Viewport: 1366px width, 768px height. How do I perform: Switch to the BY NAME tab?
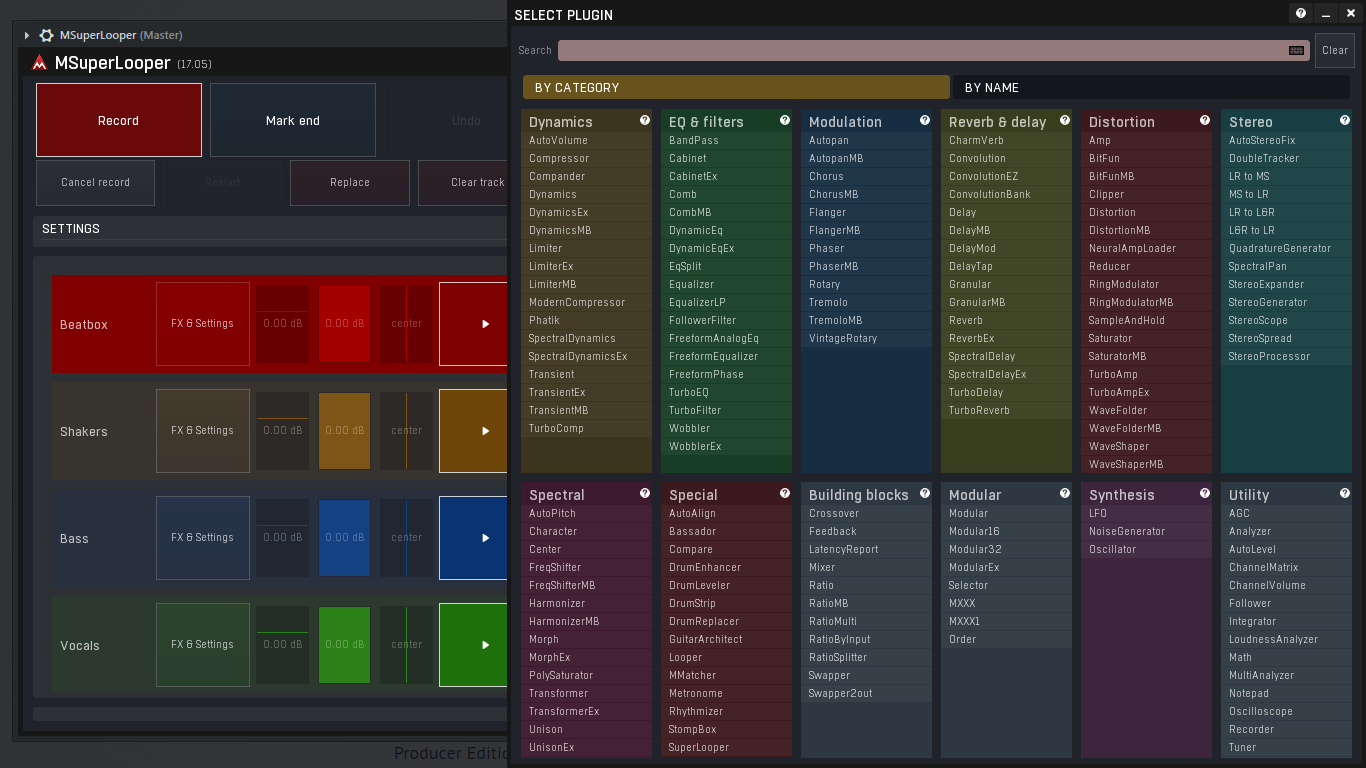1152,87
